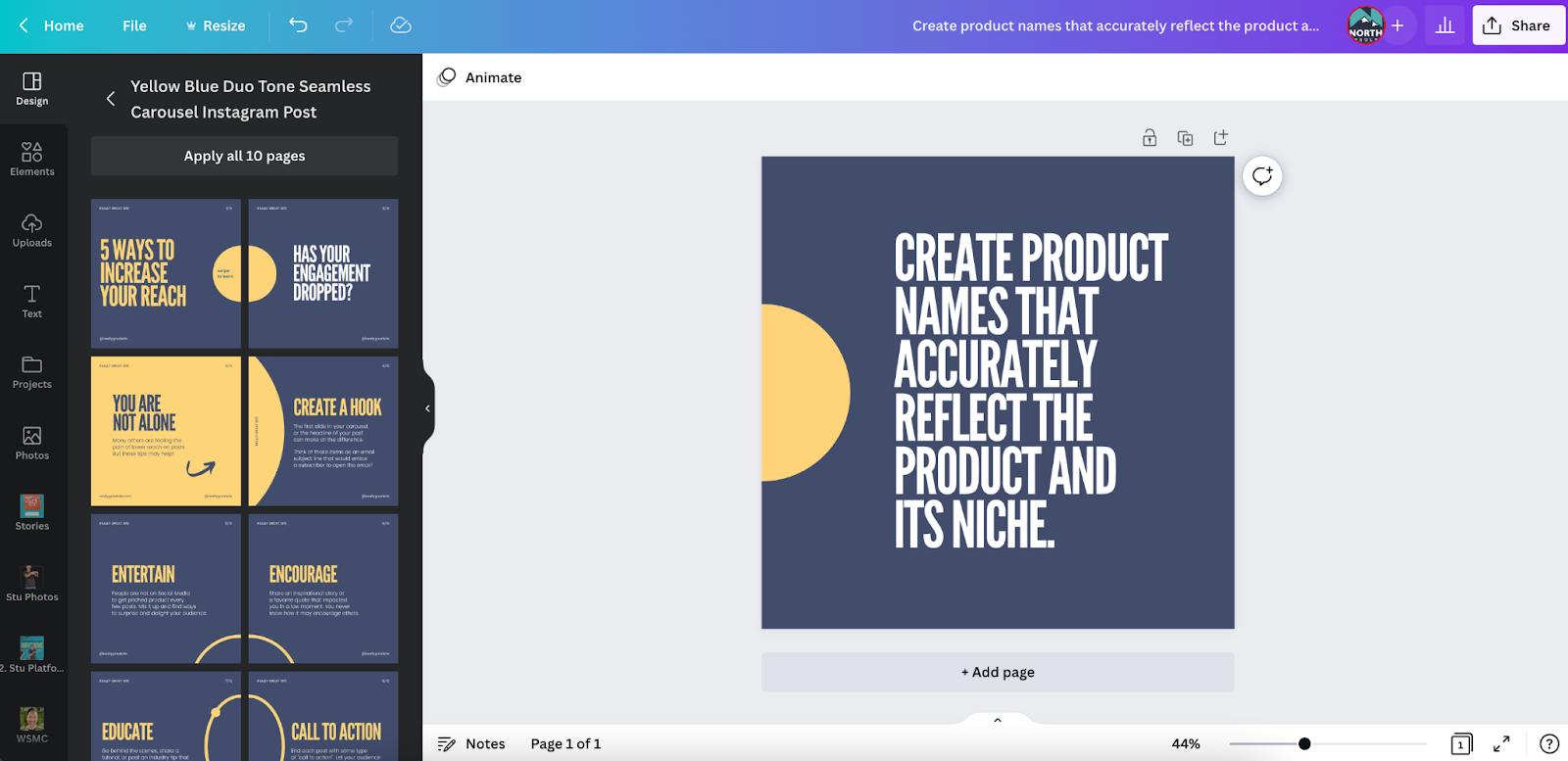The width and height of the screenshot is (1568, 761).
Task: Select 'Create a Hook' template page
Action: pos(323,431)
